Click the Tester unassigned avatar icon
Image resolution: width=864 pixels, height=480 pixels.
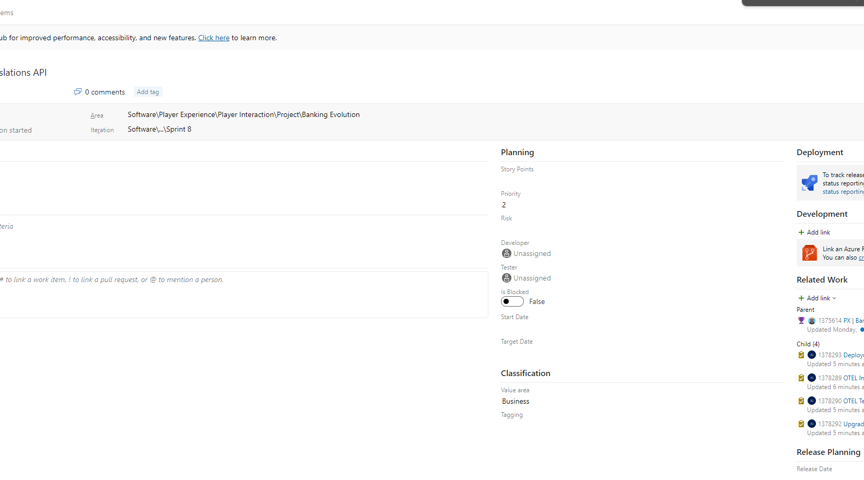(506, 278)
